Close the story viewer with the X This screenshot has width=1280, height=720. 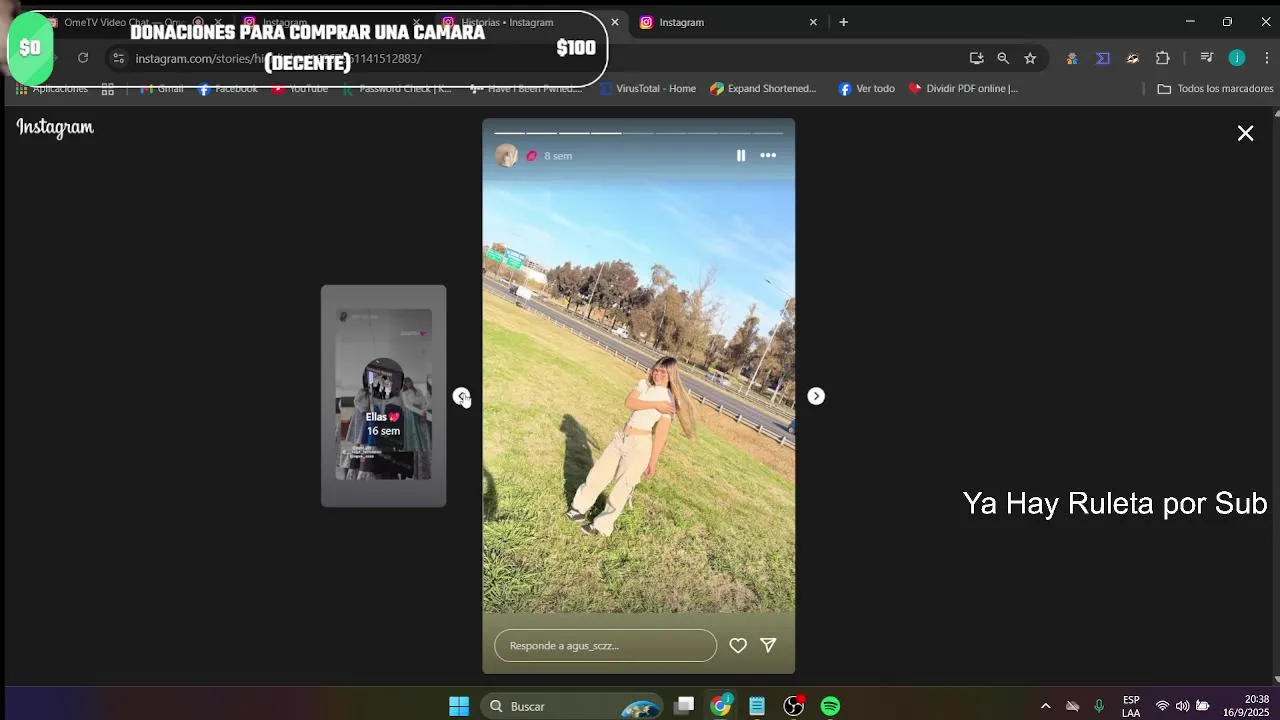click(x=1245, y=133)
